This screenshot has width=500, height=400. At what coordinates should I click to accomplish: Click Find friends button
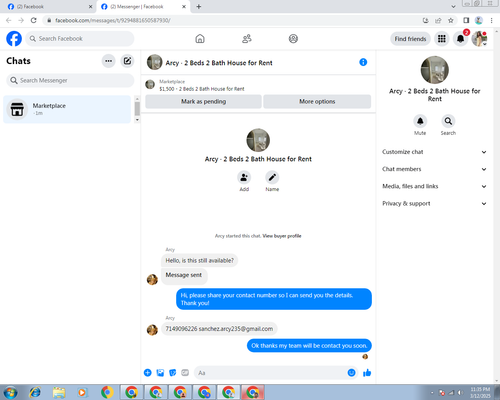click(x=410, y=39)
